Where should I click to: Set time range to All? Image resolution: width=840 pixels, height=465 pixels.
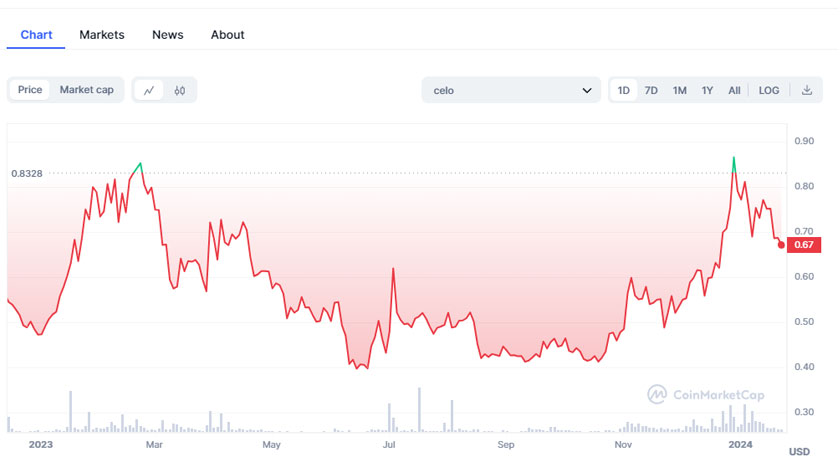(734, 90)
